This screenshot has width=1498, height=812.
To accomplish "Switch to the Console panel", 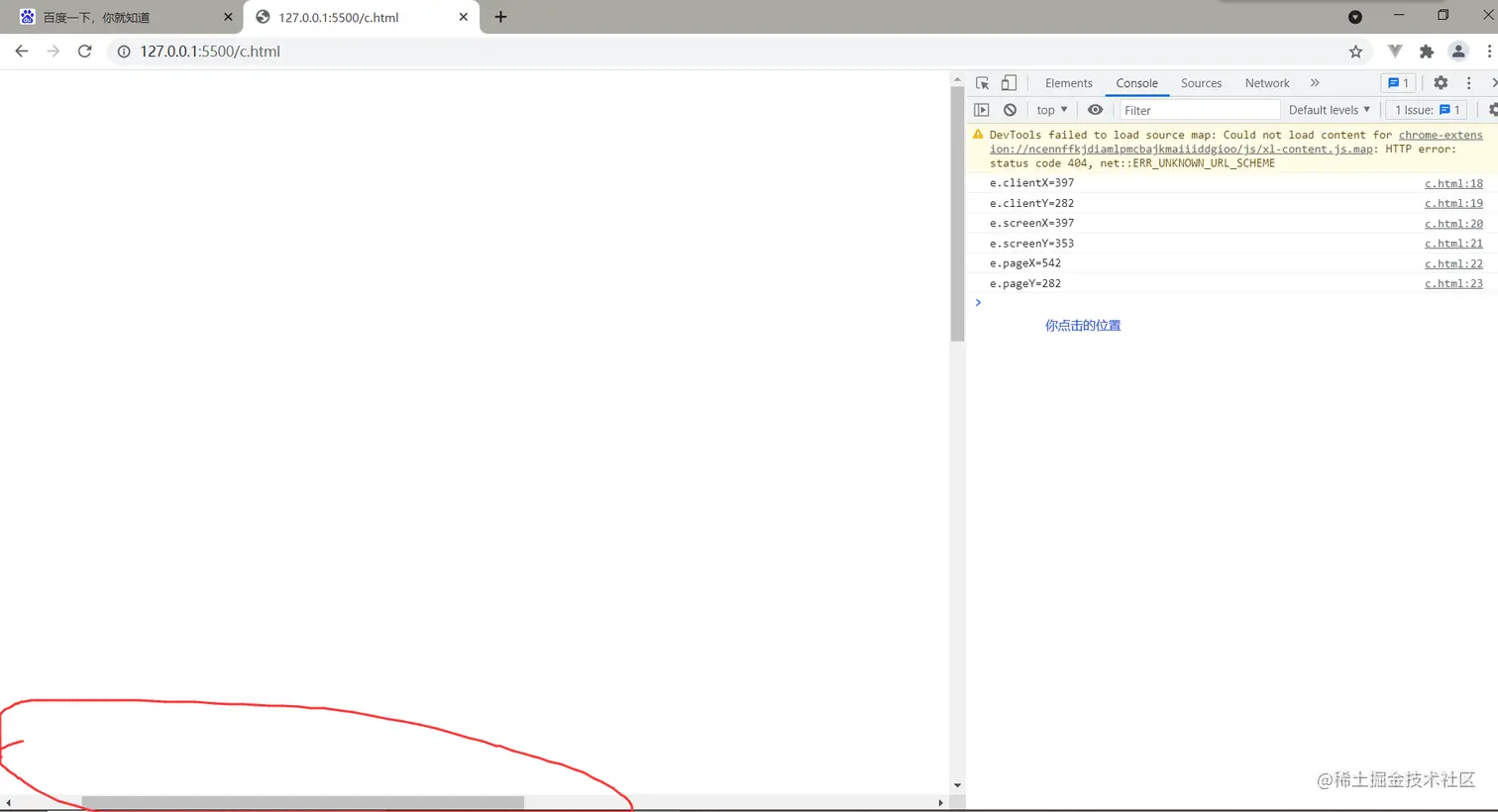I will click(1136, 83).
